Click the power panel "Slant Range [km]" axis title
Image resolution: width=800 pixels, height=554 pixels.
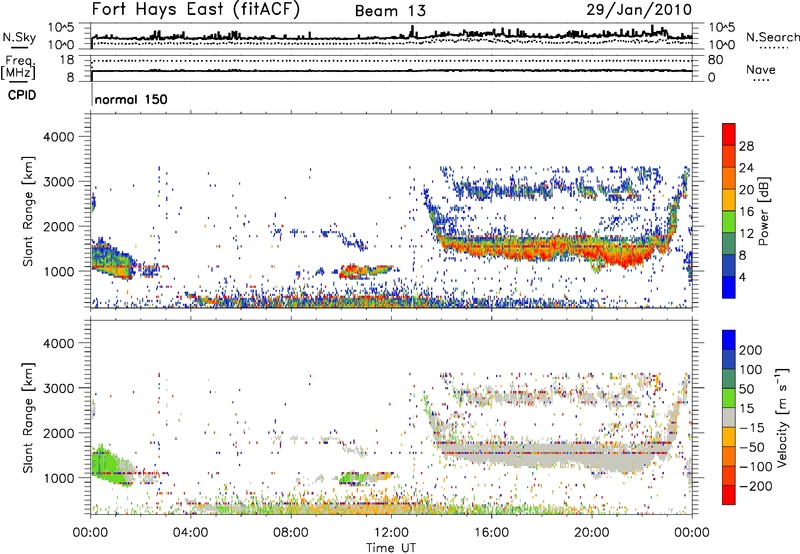pyautogui.click(x=28, y=211)
